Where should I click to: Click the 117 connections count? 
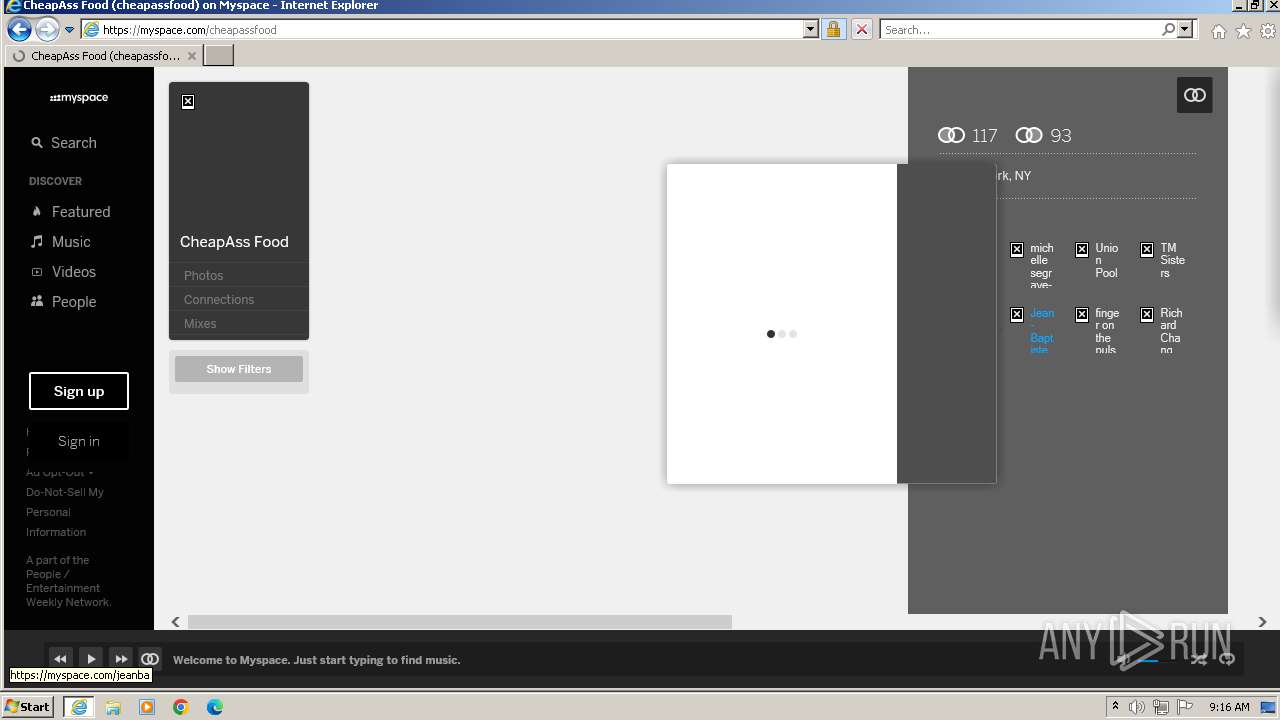tap(968, 135)
